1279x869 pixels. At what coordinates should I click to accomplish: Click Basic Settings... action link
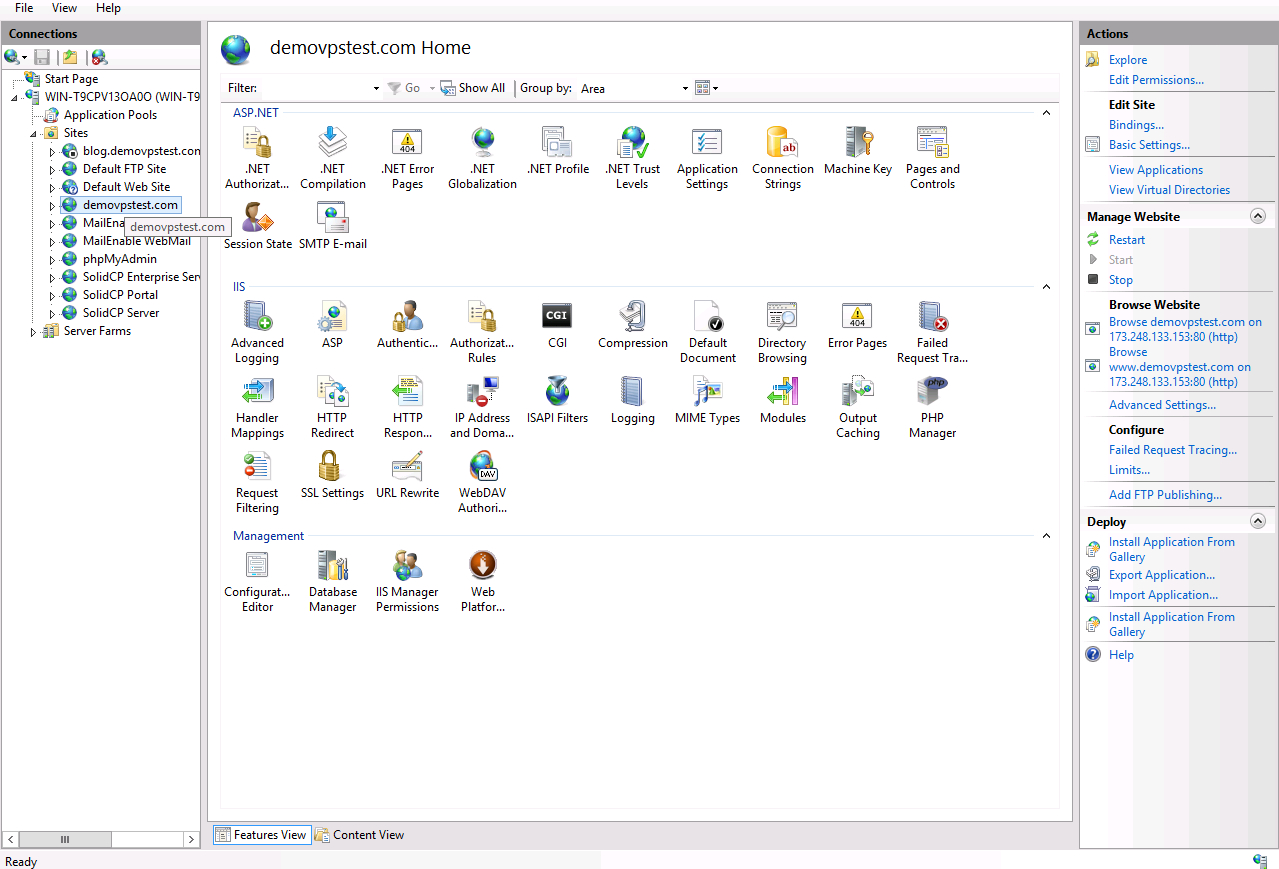[x=1149, y=145]
